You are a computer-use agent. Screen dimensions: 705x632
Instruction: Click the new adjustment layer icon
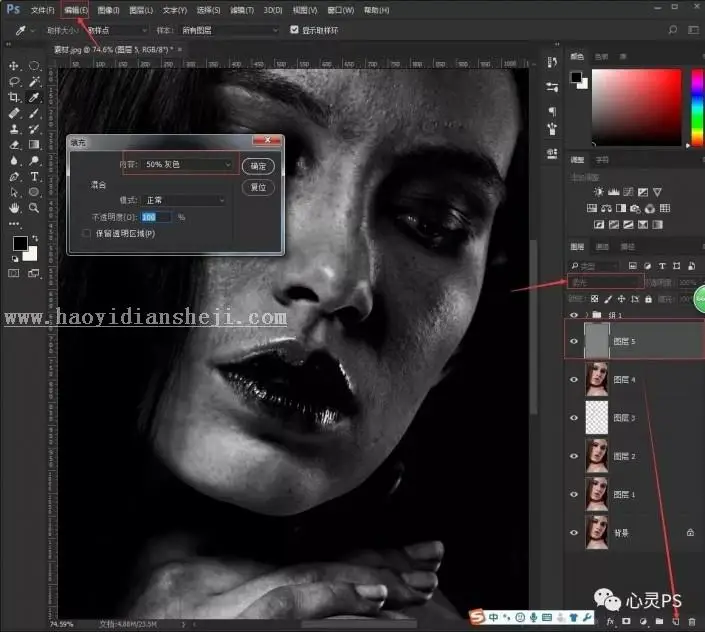(x=643, y=621)
